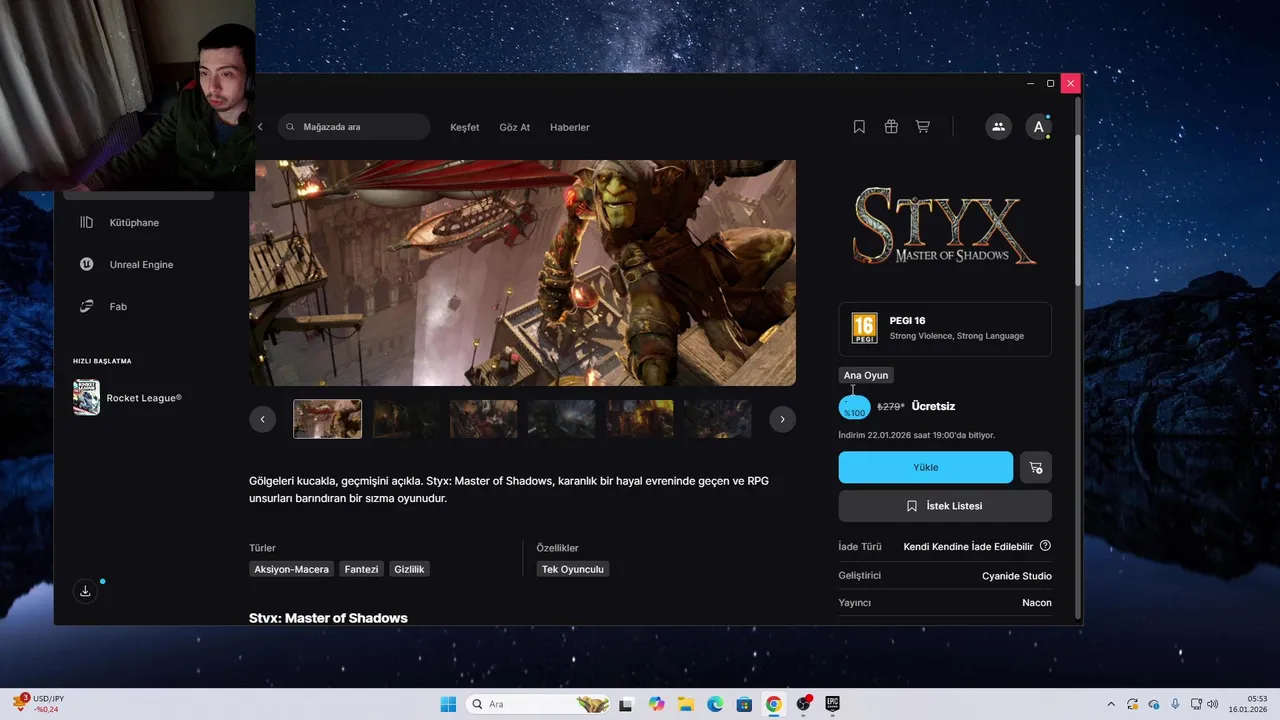Select the fifth screenshot thumbnail
1280x720 pixels.
coord(640,419)
